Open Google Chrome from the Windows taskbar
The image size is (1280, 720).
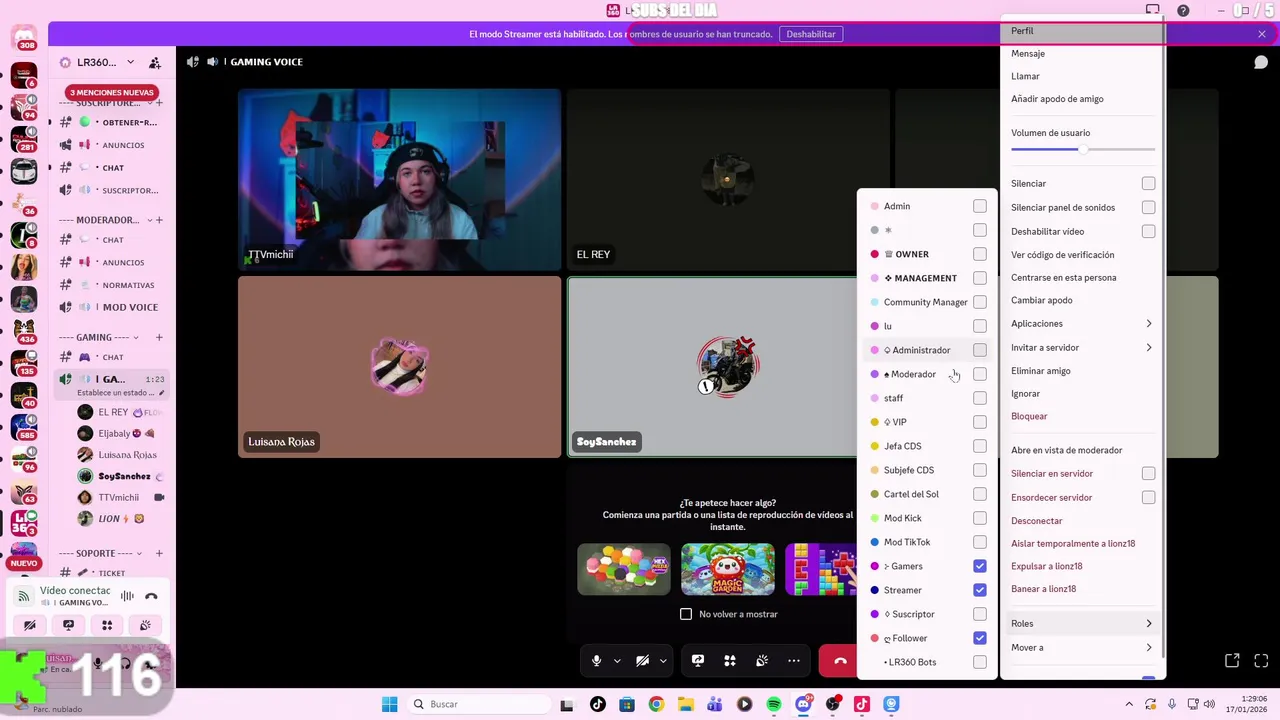pyautogui.click(x=656, y=704)
